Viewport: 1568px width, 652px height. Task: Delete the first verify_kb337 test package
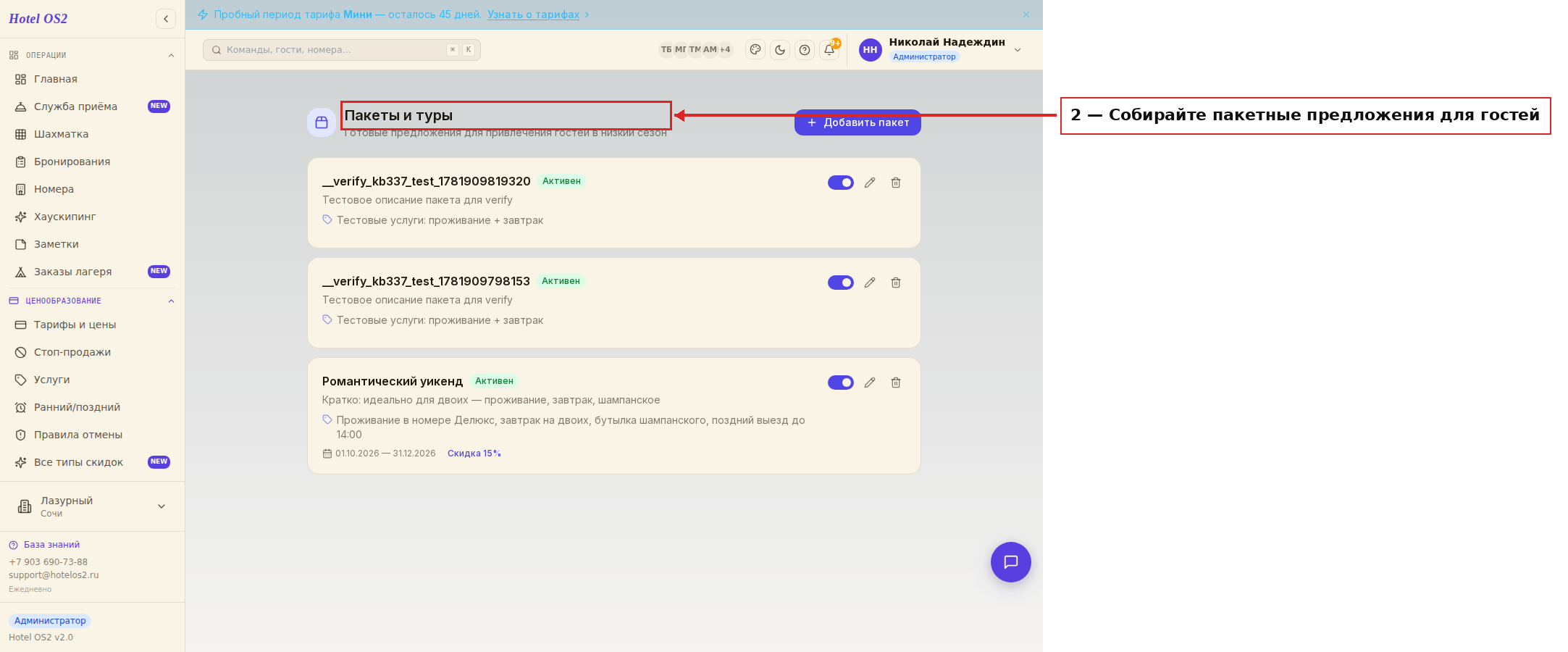pos(896,183)
